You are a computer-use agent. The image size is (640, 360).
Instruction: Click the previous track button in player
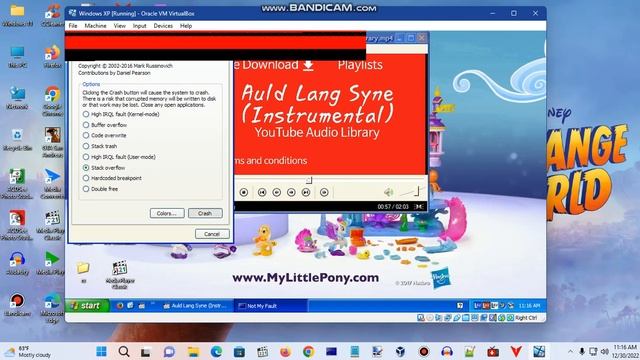[262, 192]
